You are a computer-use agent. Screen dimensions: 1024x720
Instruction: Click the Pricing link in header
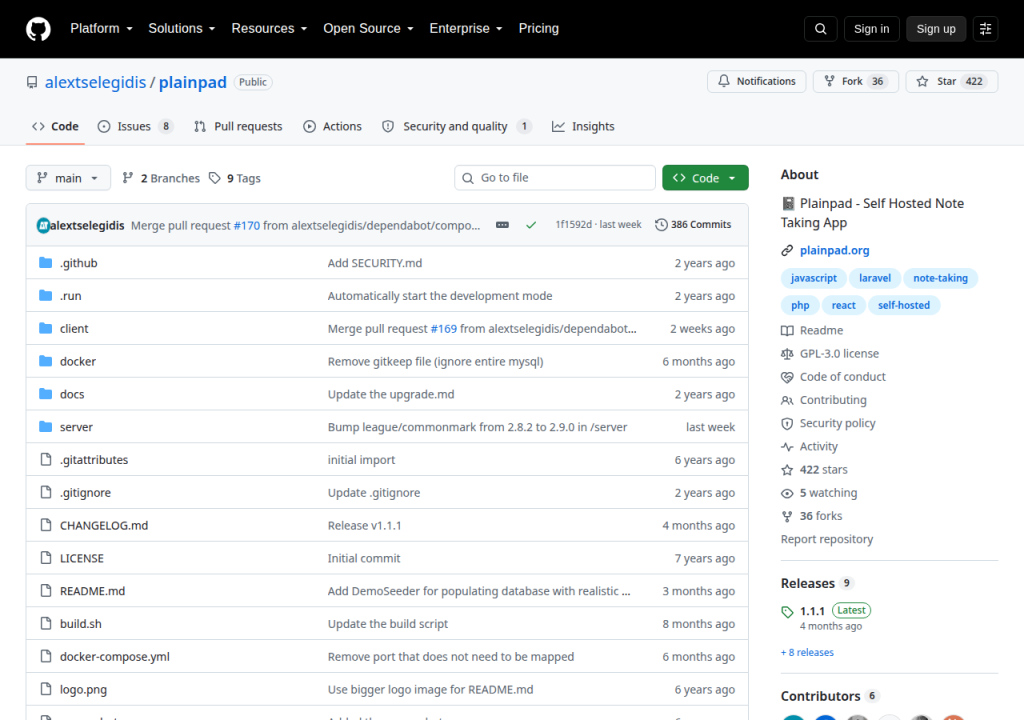click(539, 29)
